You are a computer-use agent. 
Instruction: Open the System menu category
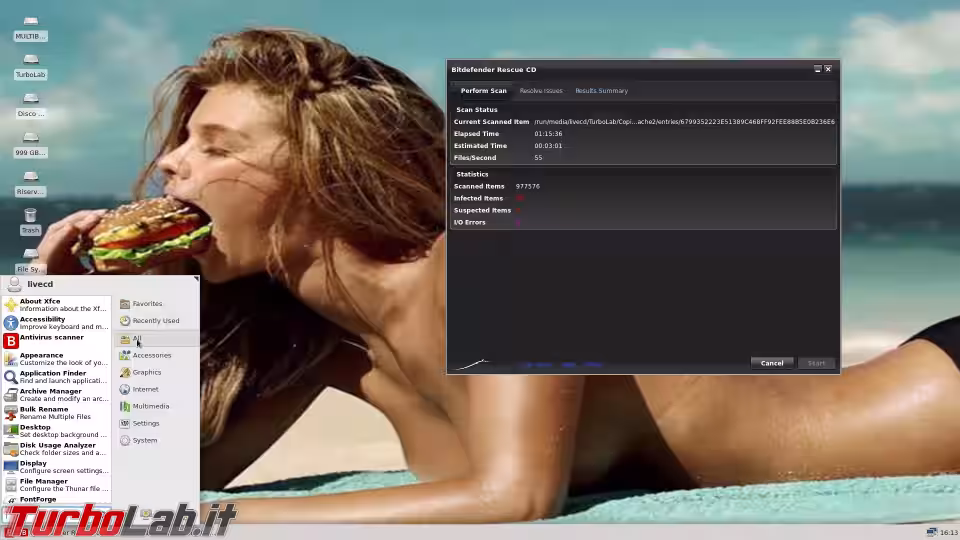pyautogui.click(x=144, y=440)
